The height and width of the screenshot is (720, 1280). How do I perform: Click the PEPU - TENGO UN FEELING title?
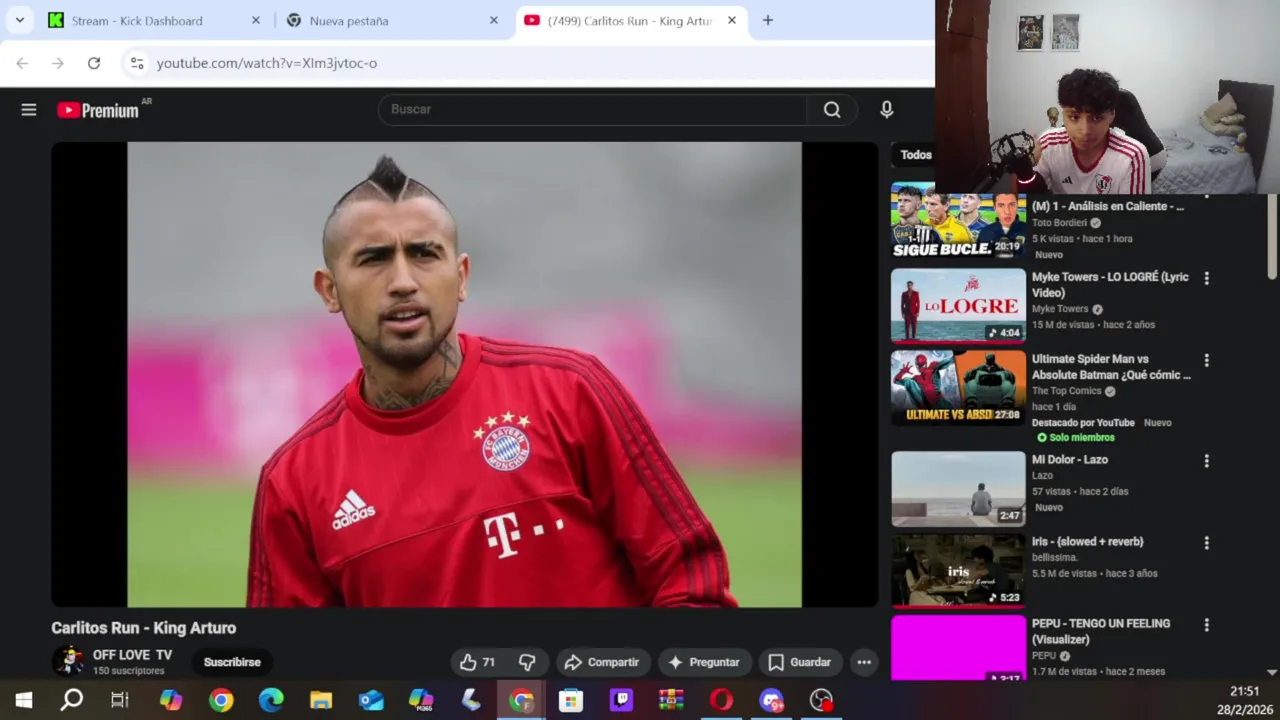pyautogui.click(x=1101, y=631)
